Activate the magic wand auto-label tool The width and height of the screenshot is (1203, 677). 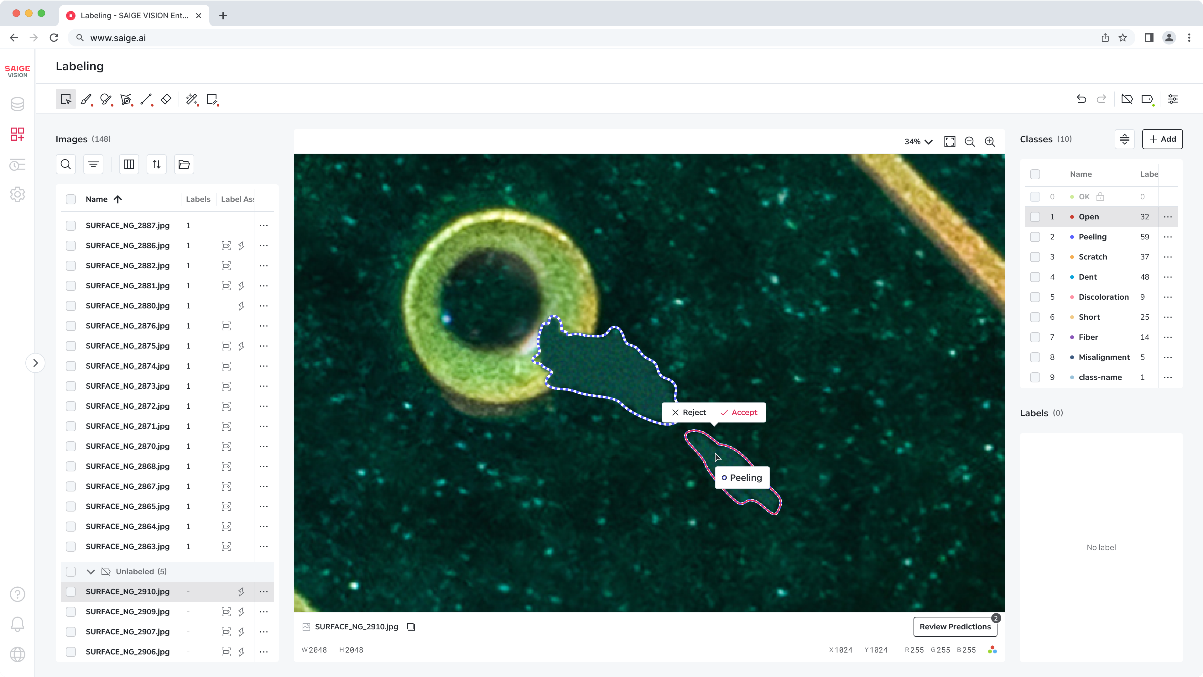pos(192,99)
